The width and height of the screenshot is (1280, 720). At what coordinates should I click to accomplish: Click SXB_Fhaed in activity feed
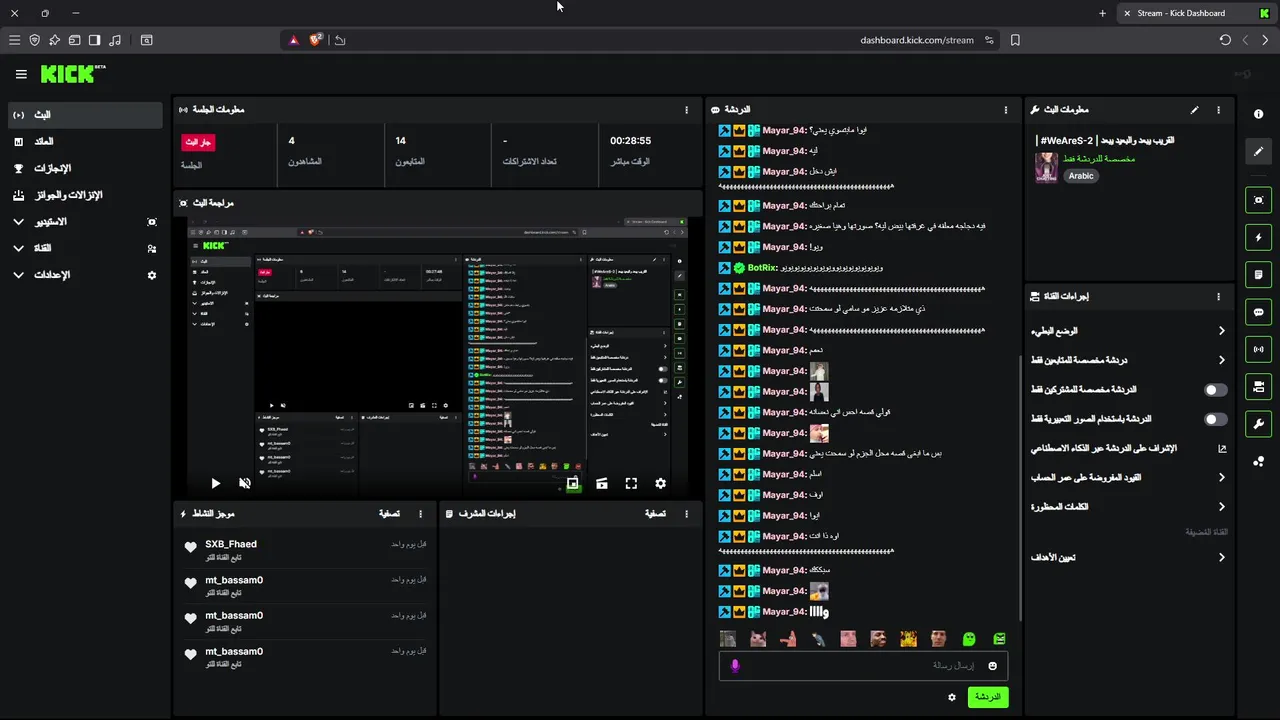(x=231, y=544)
